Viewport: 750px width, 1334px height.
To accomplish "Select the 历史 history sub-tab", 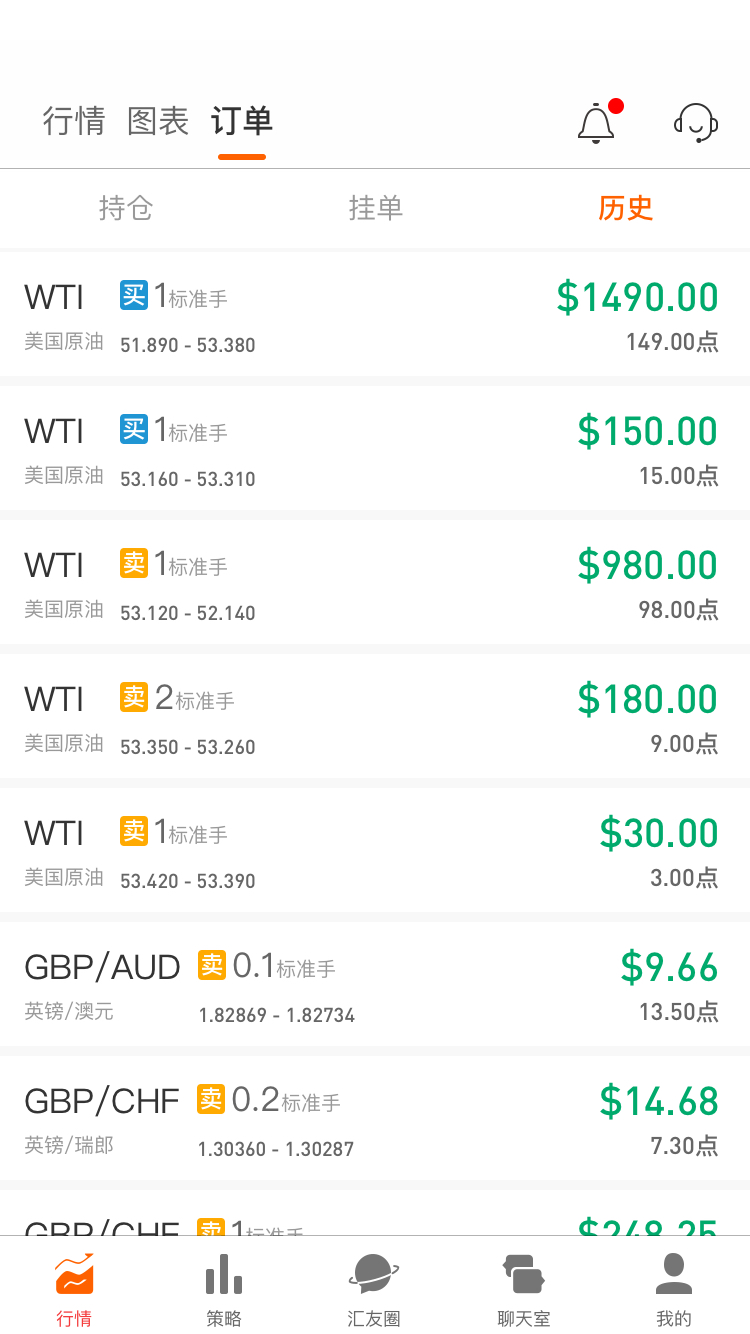I will pyautogui.click(x=626, y=208).
